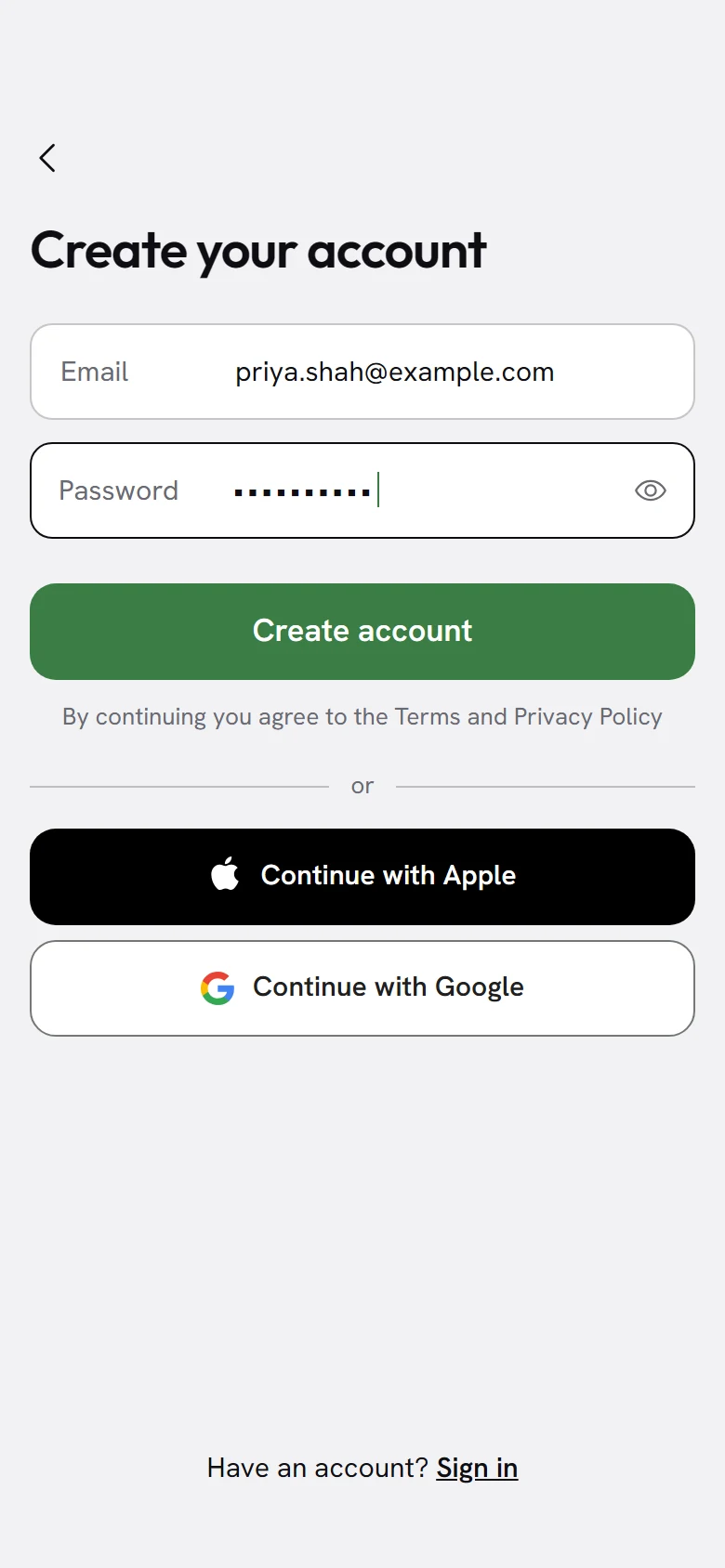Click the "Have an account?" text
Image resolution: width=725 pixels, height=1568 pixels.
(317, 1468)
